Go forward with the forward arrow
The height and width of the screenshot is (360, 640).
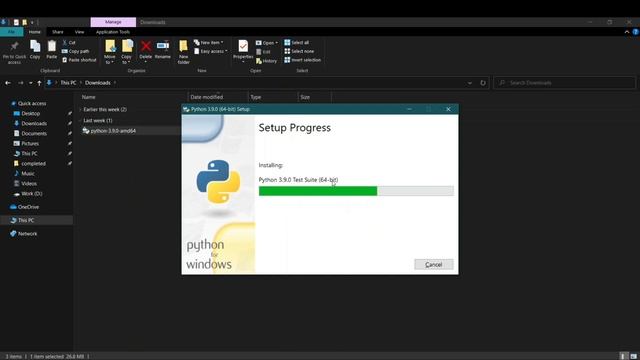tap(20, 83)
